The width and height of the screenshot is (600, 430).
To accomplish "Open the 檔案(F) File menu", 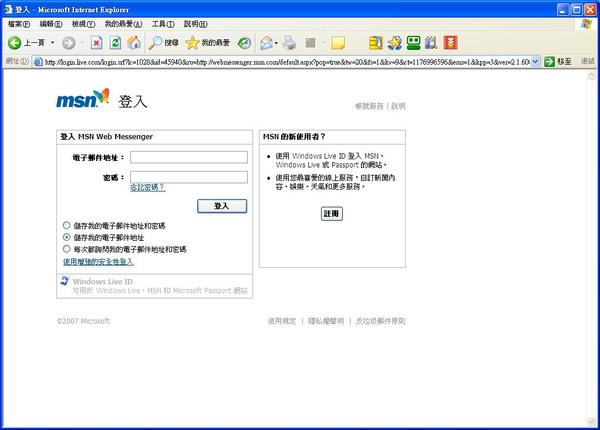I will pyautogui.click(x=19, y=24).
